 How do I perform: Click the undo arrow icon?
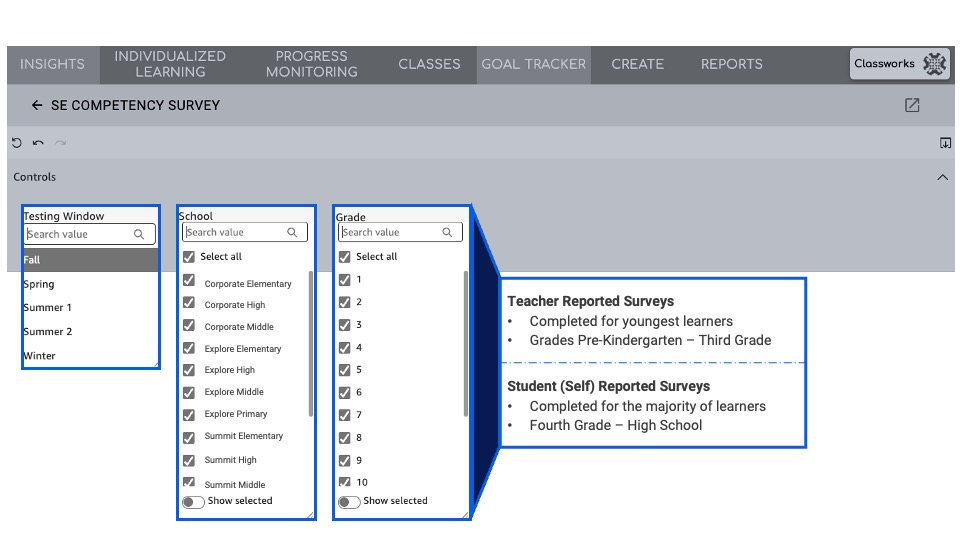[38, 143]
